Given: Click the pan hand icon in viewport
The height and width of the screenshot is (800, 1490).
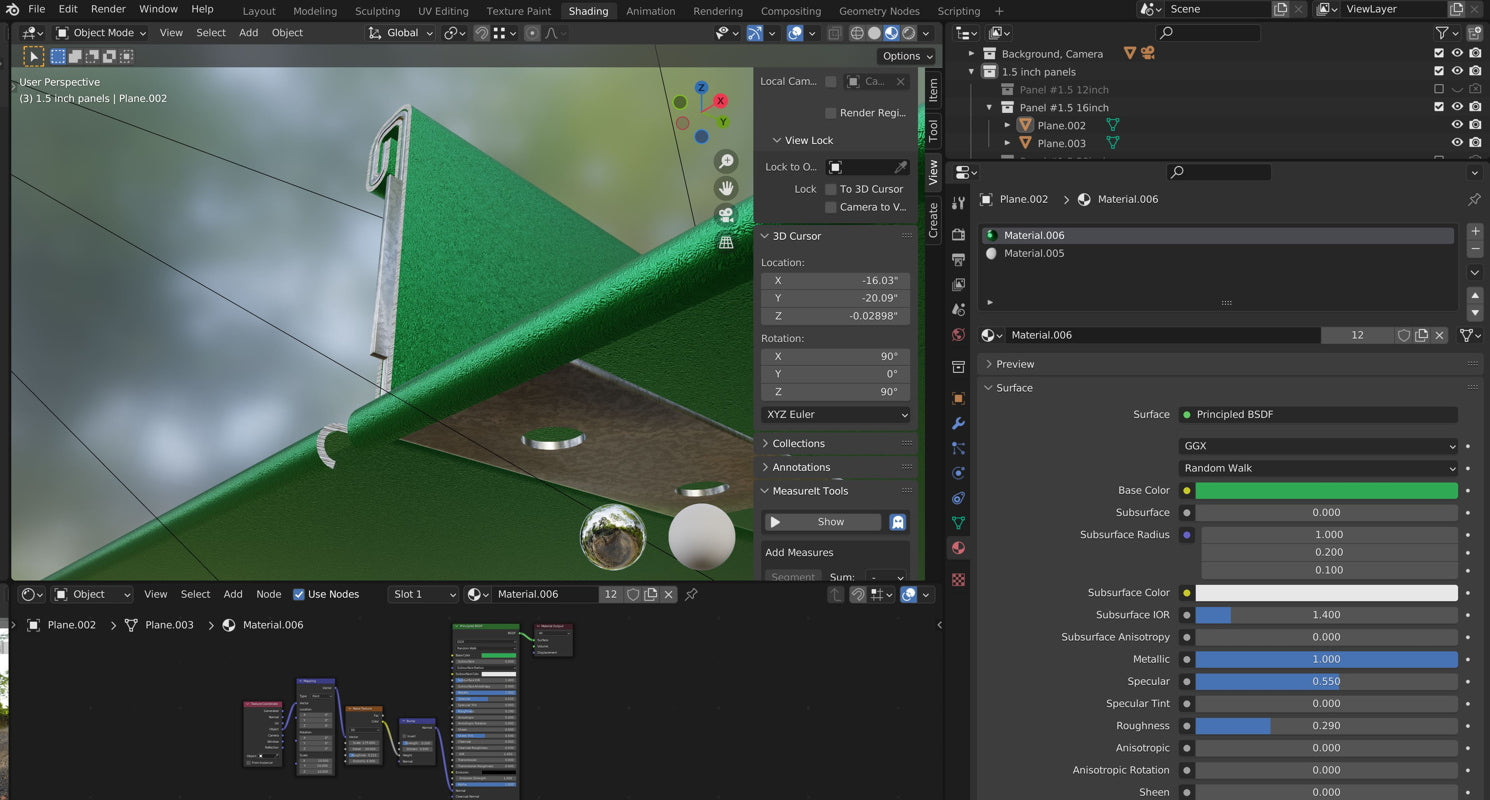Looking at the screenshot, I should 726,188.
